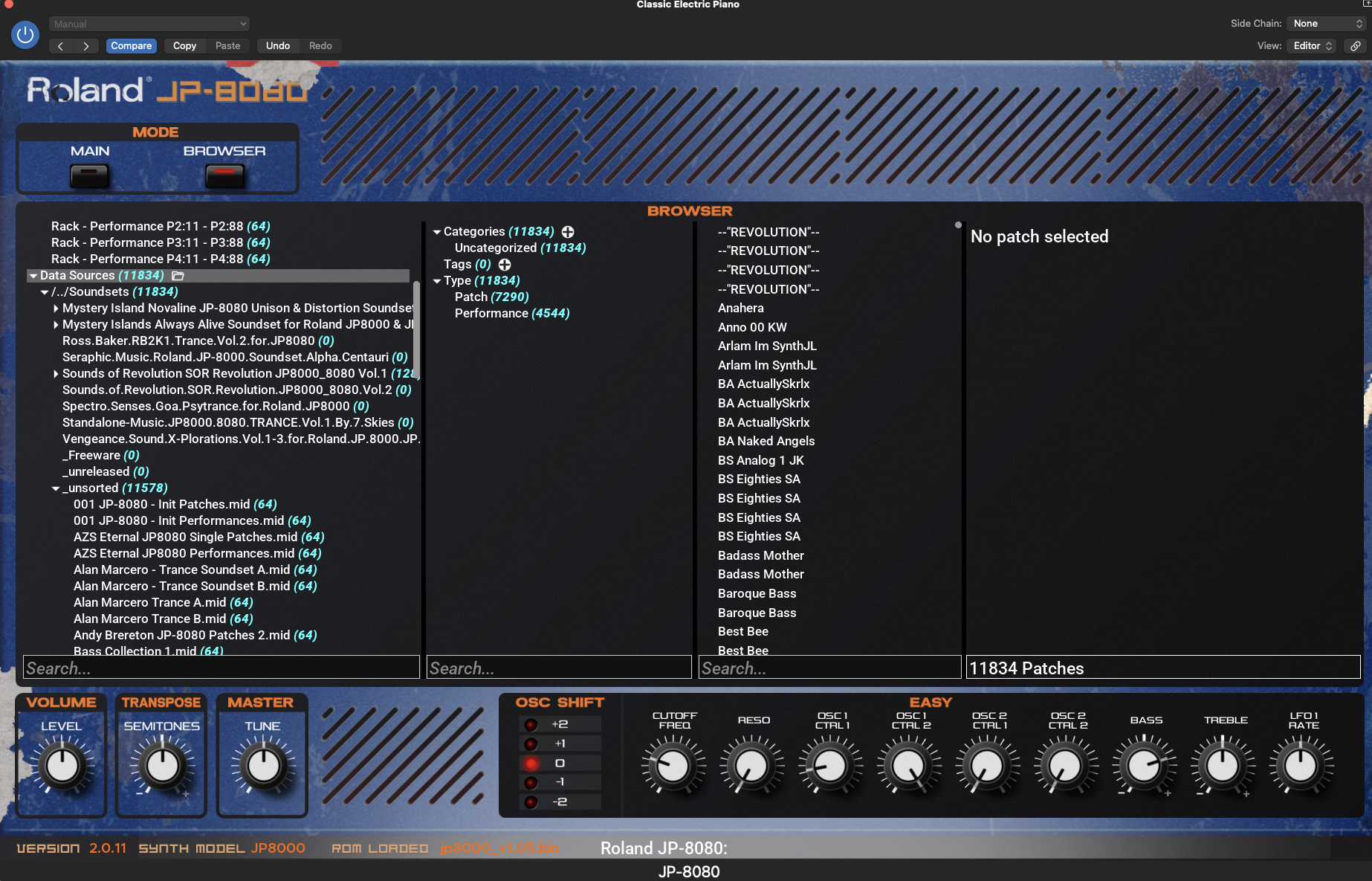Image resolution: width=1372 pixels, height=881 pixels.
Task: Click the master TUNE knob
Action: pos(262,766)
